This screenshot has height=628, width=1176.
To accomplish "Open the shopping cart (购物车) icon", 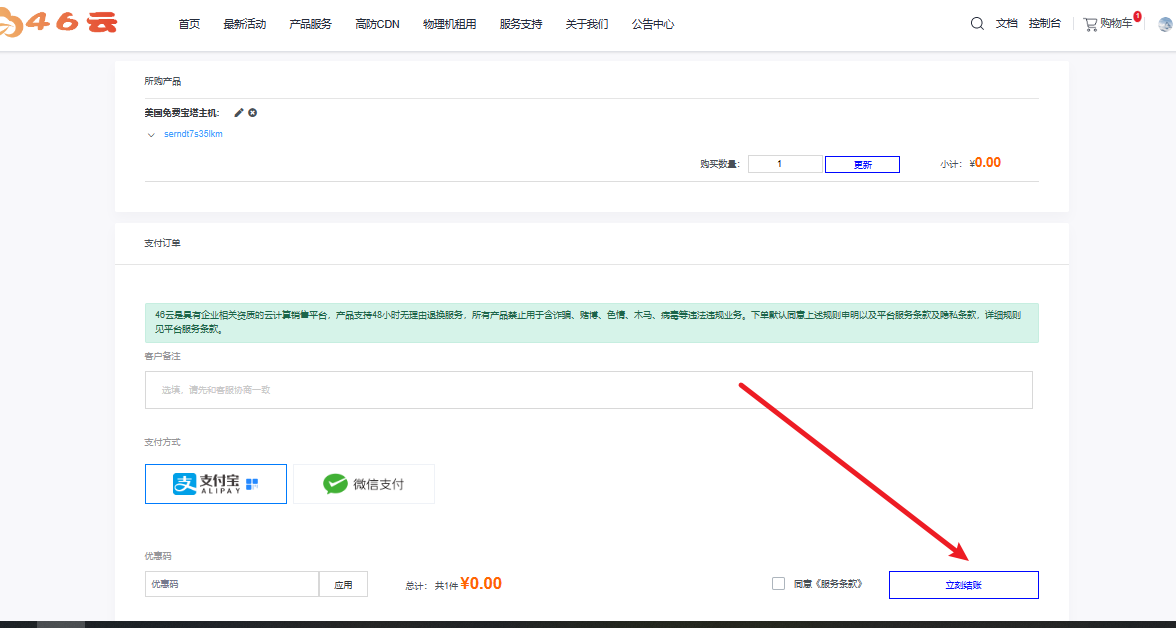I will pyautogui.click(x=1090, y=23).
